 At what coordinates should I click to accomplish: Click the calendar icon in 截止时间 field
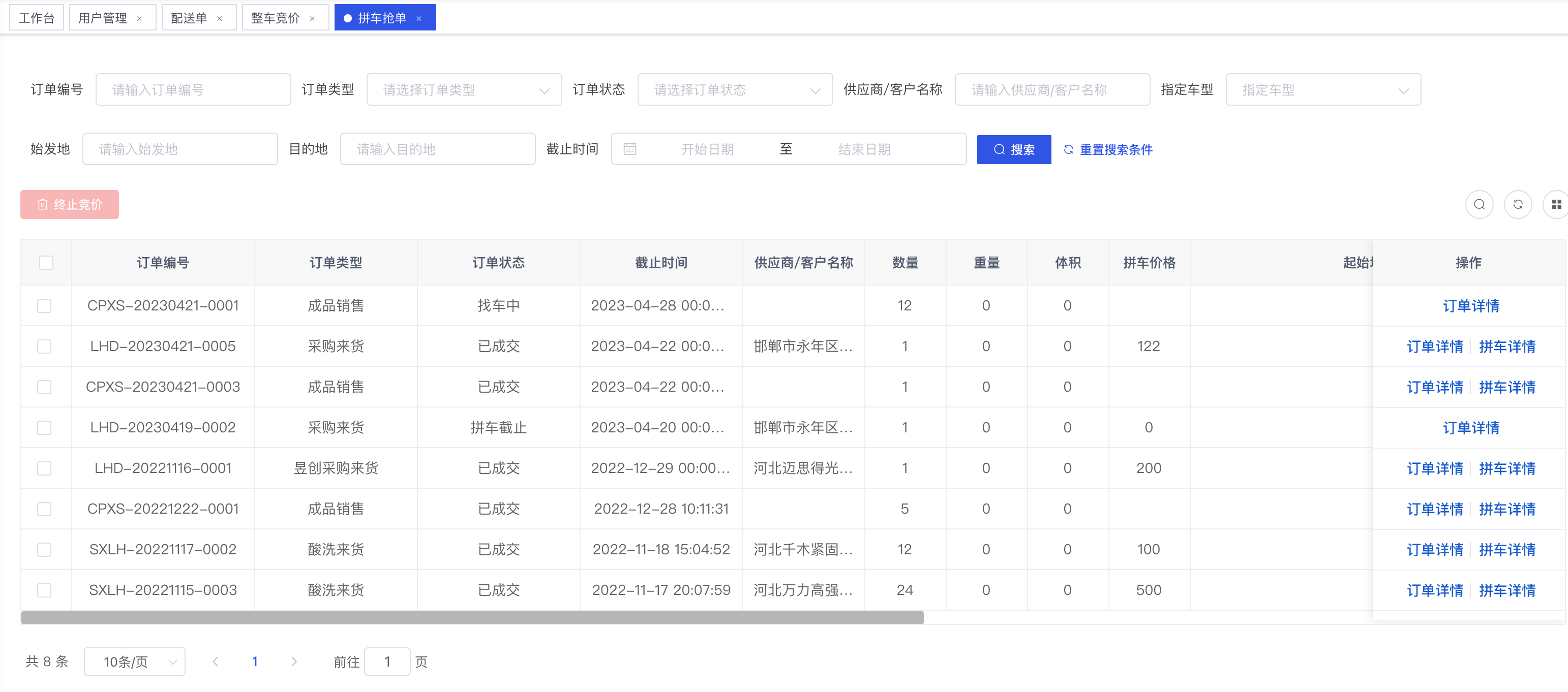(x=630, y=149)
